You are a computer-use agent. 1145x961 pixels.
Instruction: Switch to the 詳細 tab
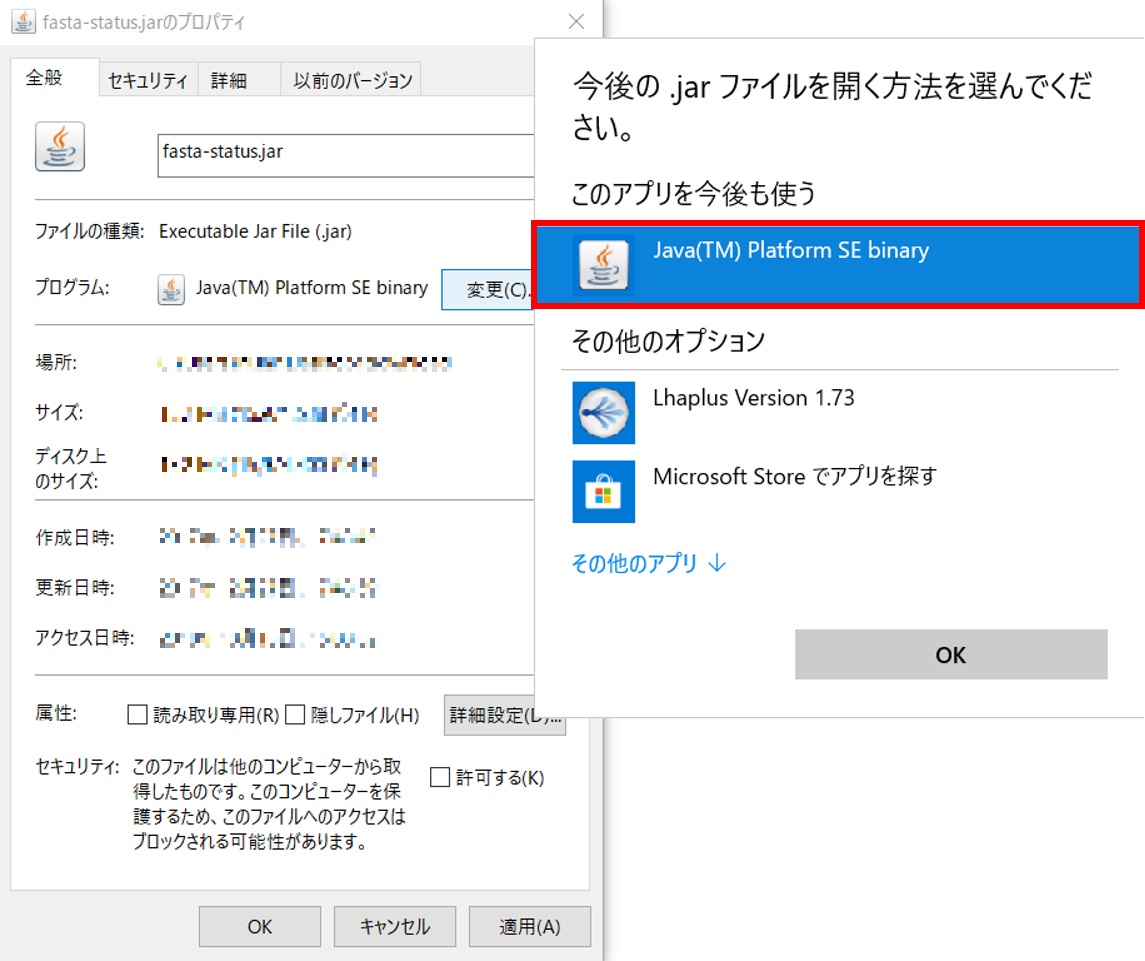click(229, 81)
